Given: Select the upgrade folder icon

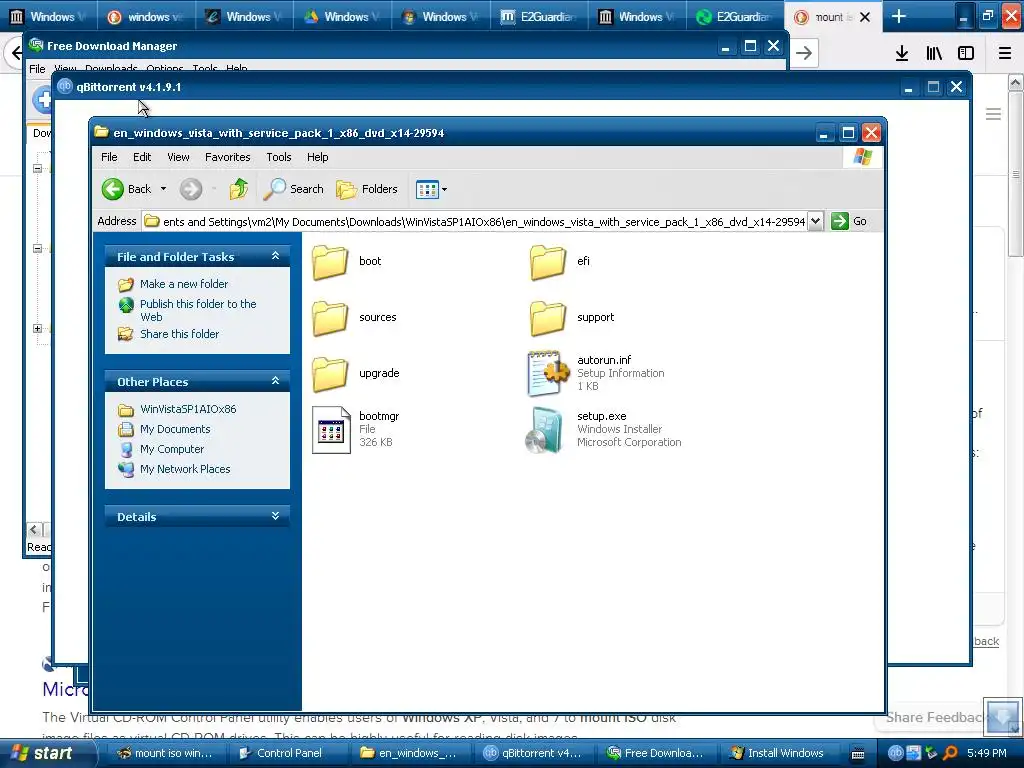Looking at the screenshot, I should tap(330, 374).
